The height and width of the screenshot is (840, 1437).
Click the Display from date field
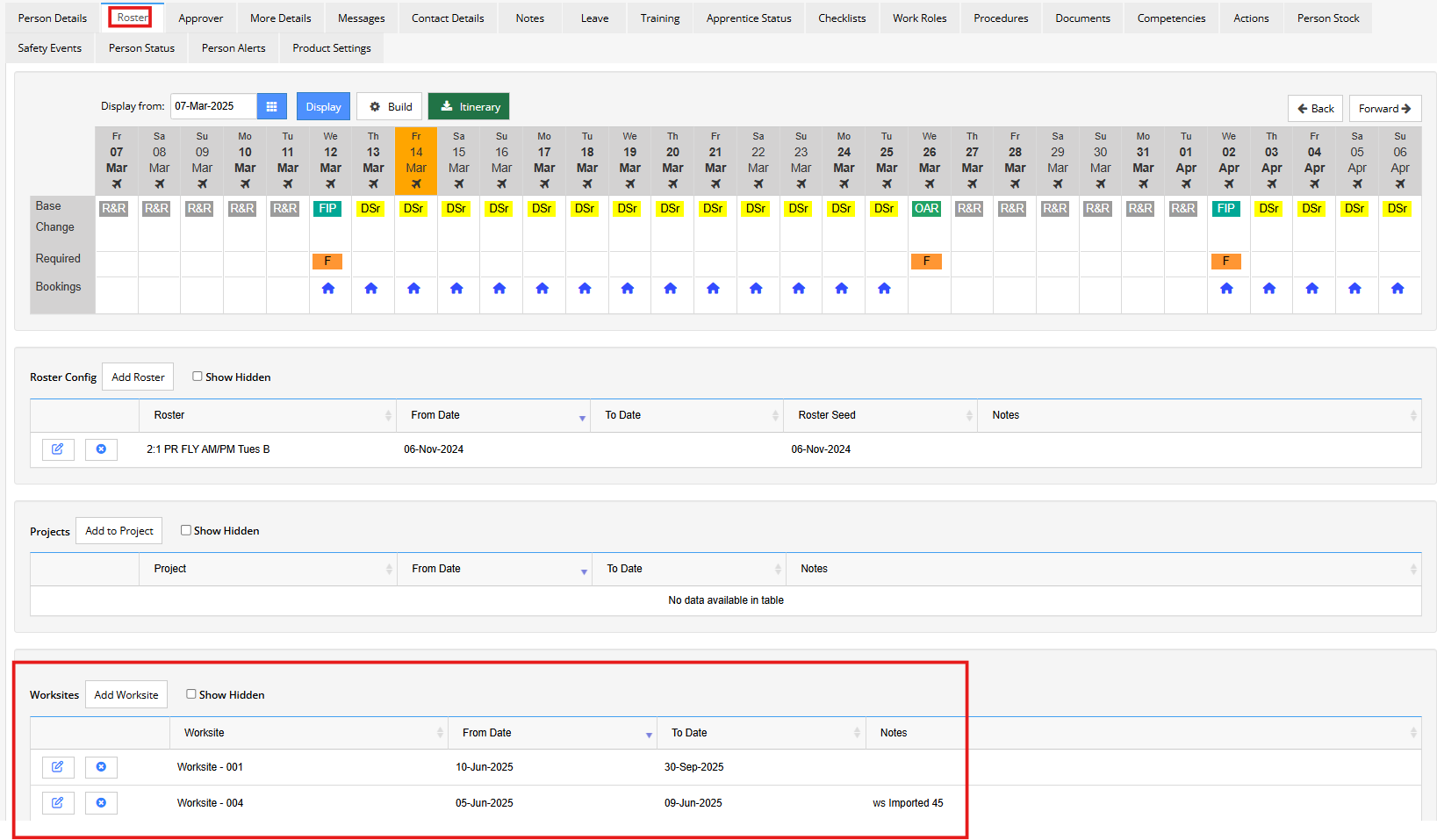click(x=213, y=106)
